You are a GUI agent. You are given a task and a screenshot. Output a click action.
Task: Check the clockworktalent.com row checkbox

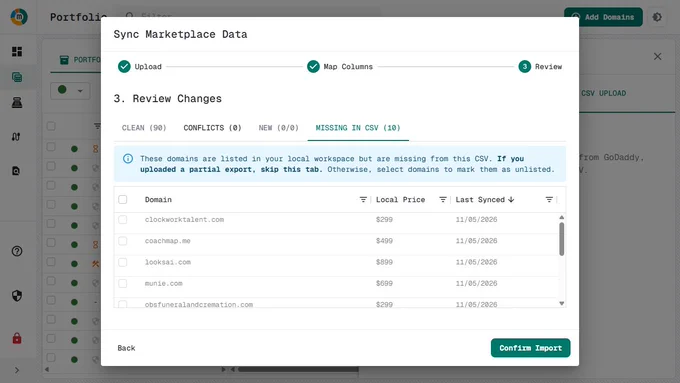tap(123, 219)
